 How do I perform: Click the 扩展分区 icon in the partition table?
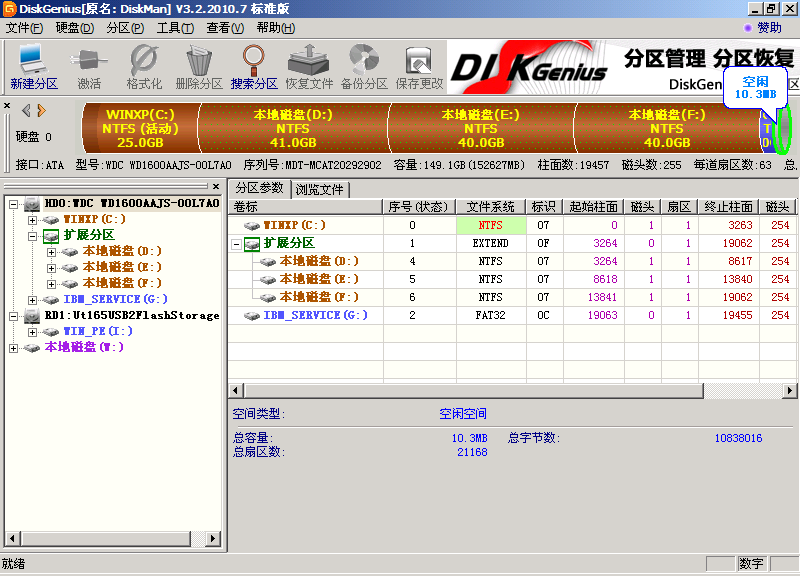(x=252, y=244)
